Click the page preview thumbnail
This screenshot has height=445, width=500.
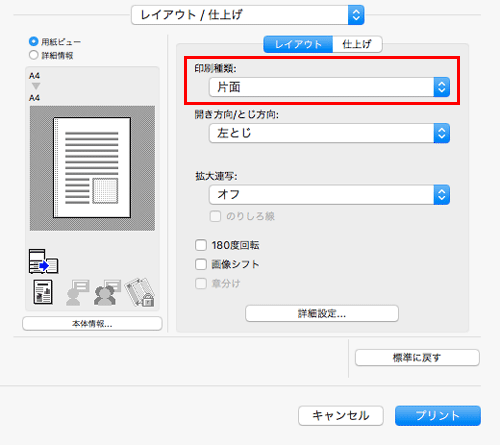(92, 168)
